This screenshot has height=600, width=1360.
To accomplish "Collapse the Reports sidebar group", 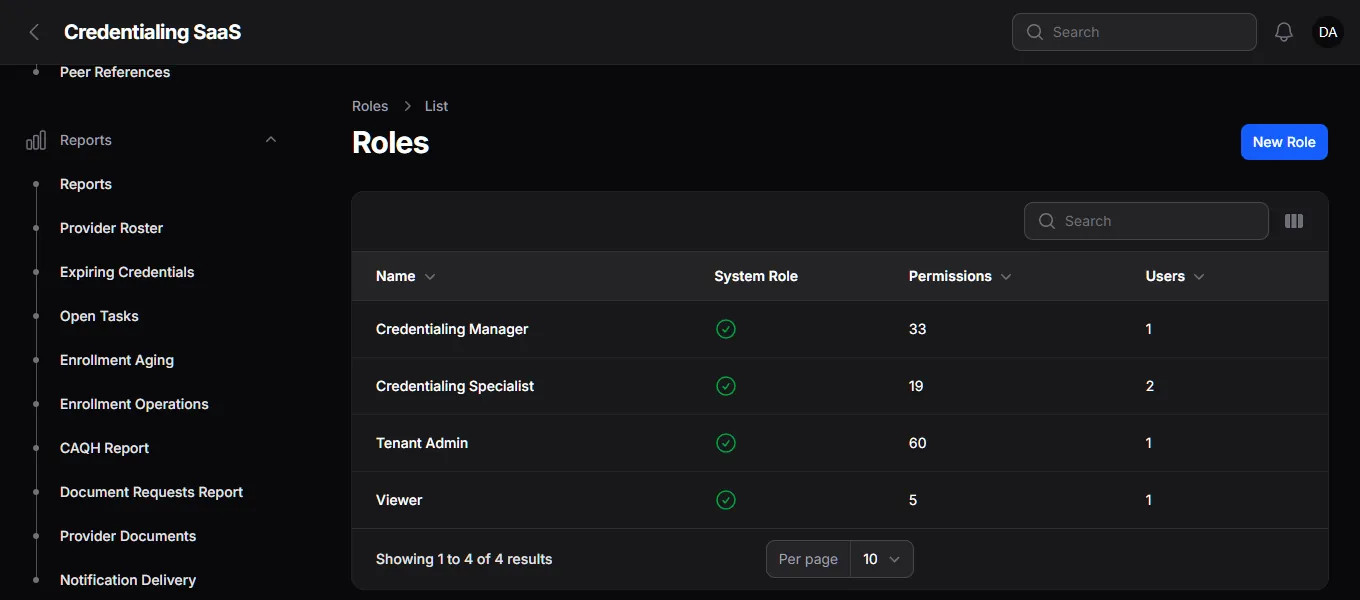I will coord(271,140).
